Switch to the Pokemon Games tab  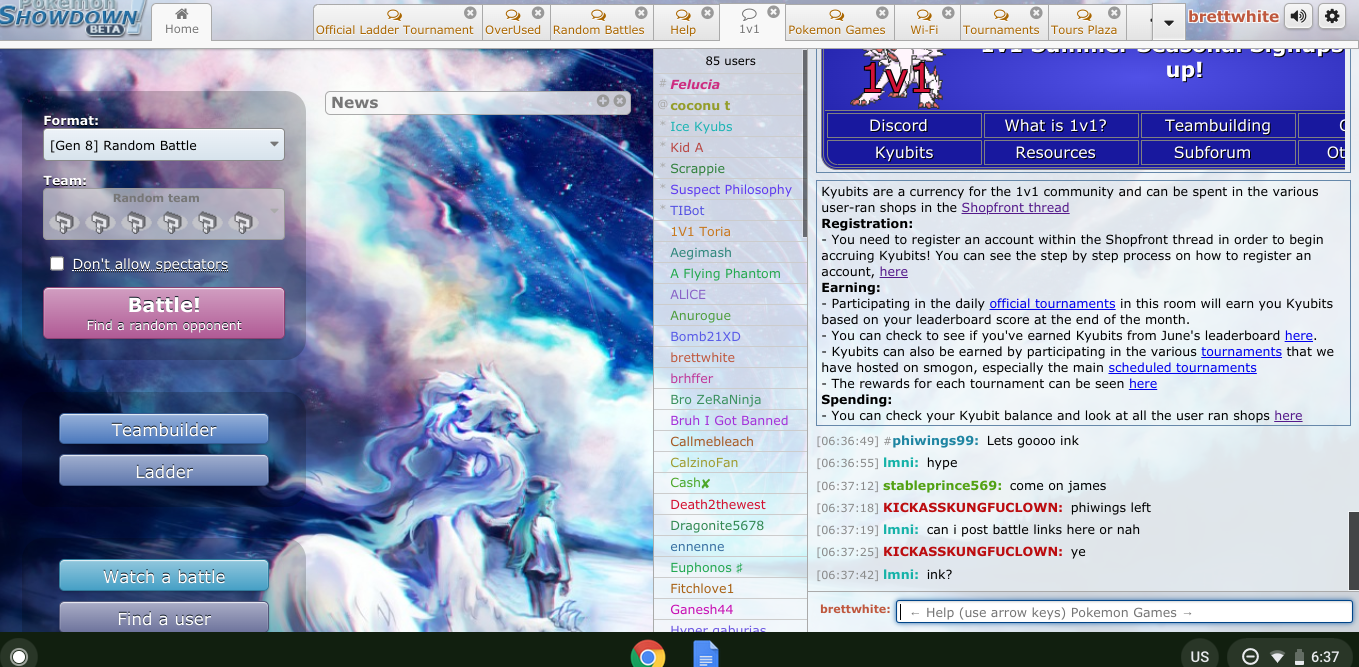tap(837, 22)
